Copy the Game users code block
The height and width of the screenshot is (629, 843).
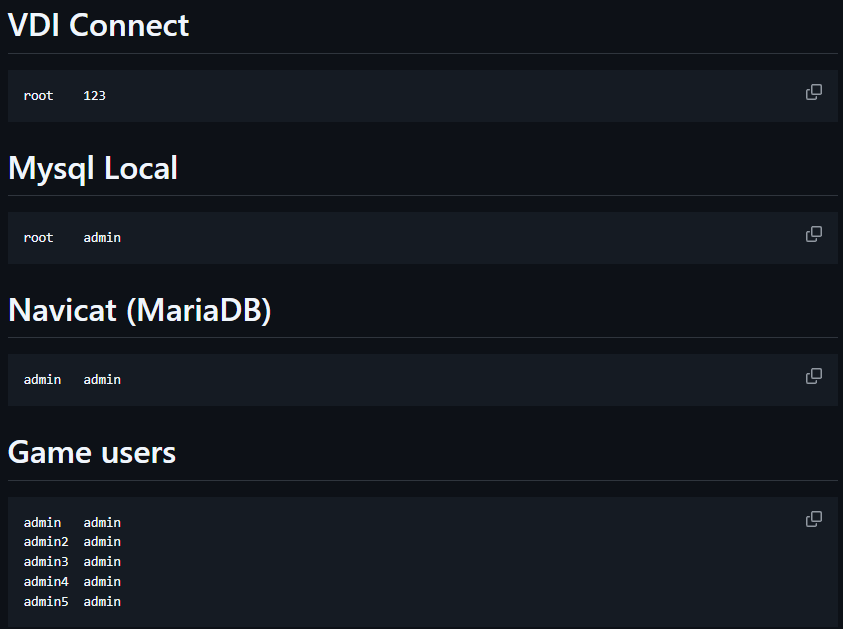pyautogui.click(x=814, y=519)
